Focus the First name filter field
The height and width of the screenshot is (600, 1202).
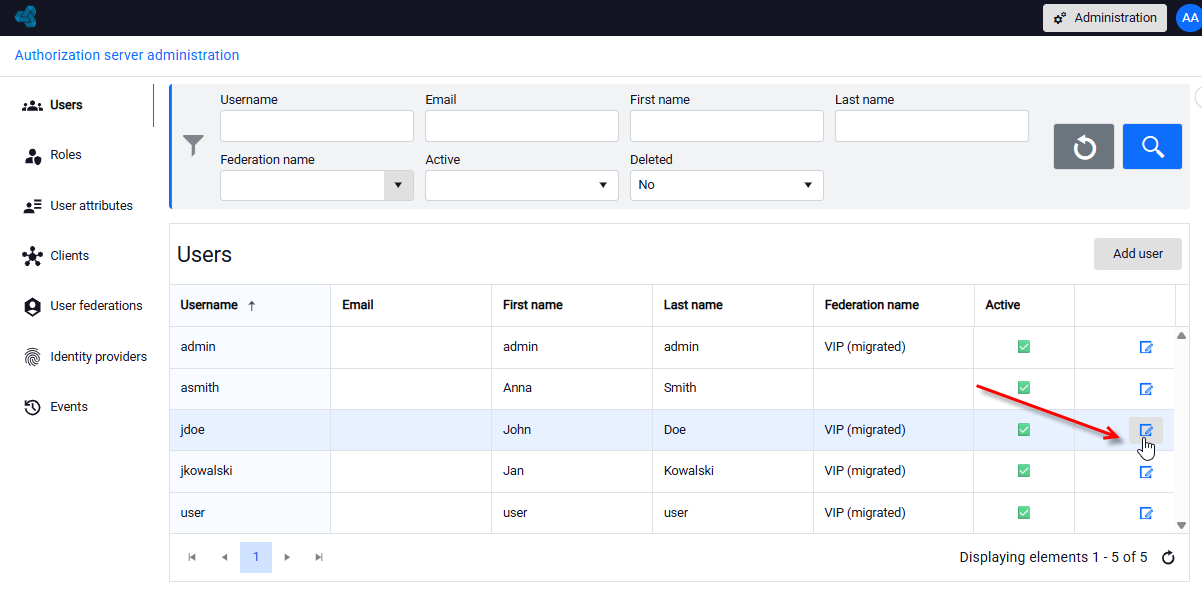coord(727,126)
